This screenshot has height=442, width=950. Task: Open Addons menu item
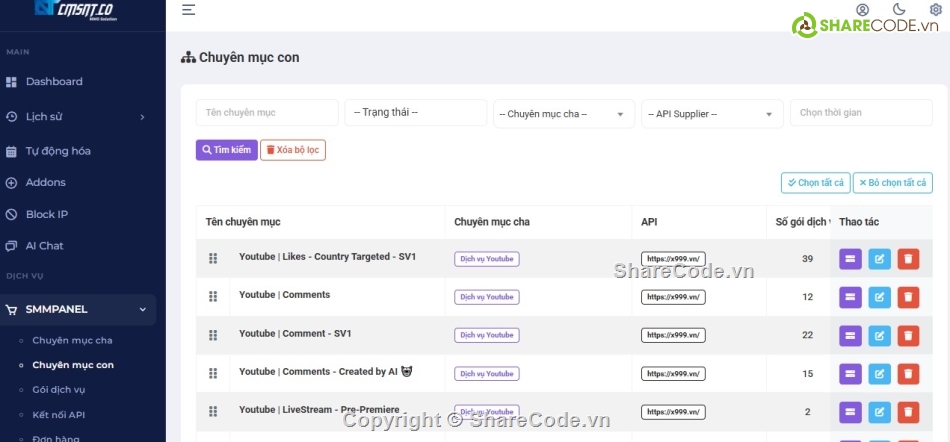coord(45,183)
